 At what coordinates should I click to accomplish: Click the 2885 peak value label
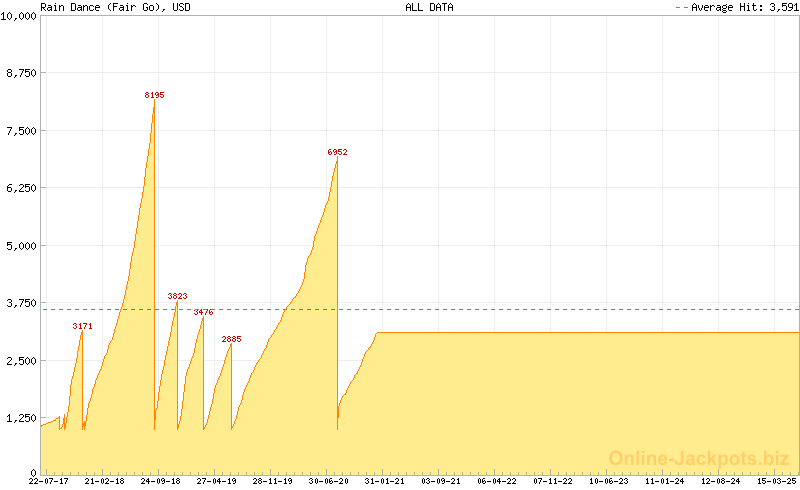231,339
